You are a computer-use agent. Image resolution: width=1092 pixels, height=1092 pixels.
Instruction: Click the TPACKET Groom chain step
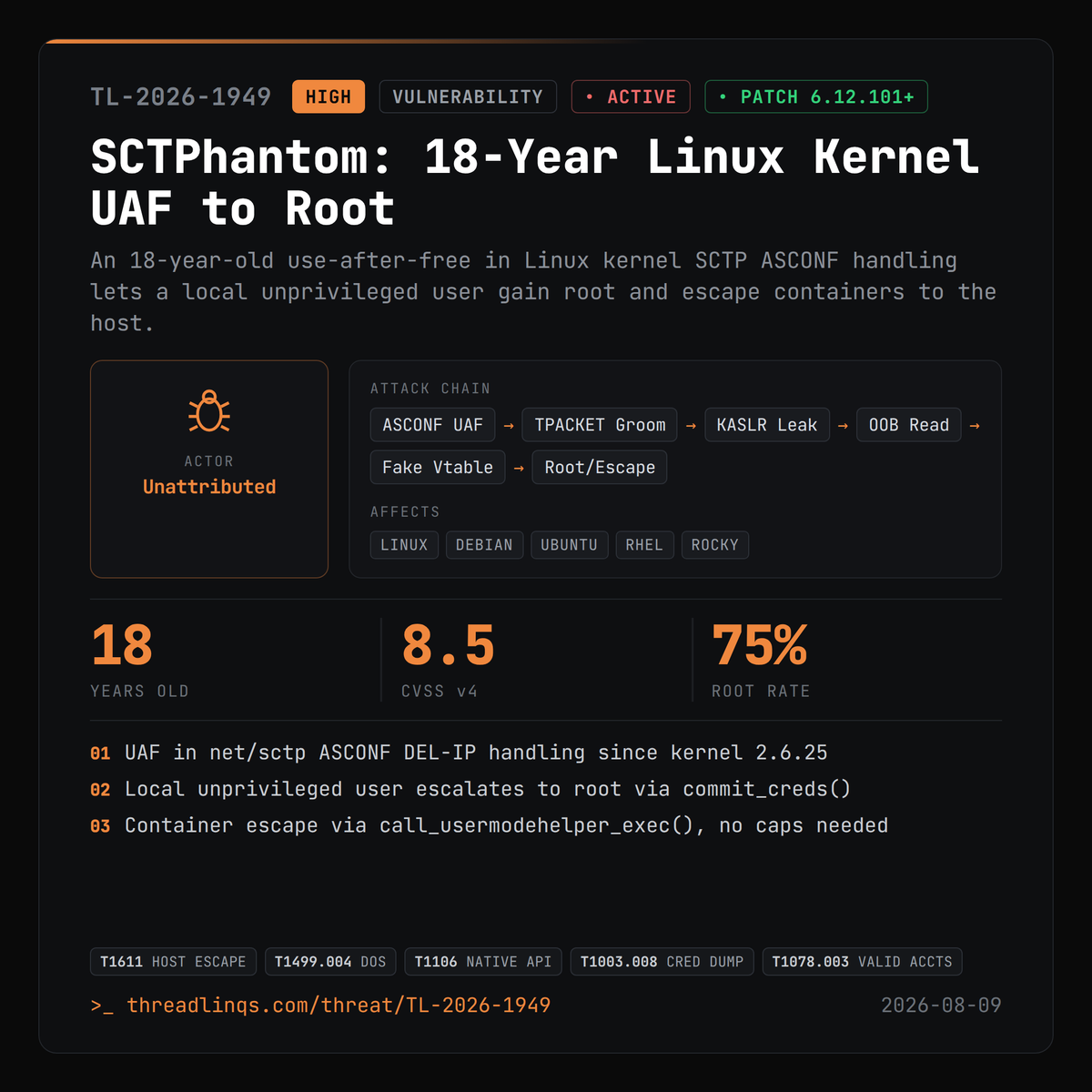pyautogui.click(x=600, y=425)
